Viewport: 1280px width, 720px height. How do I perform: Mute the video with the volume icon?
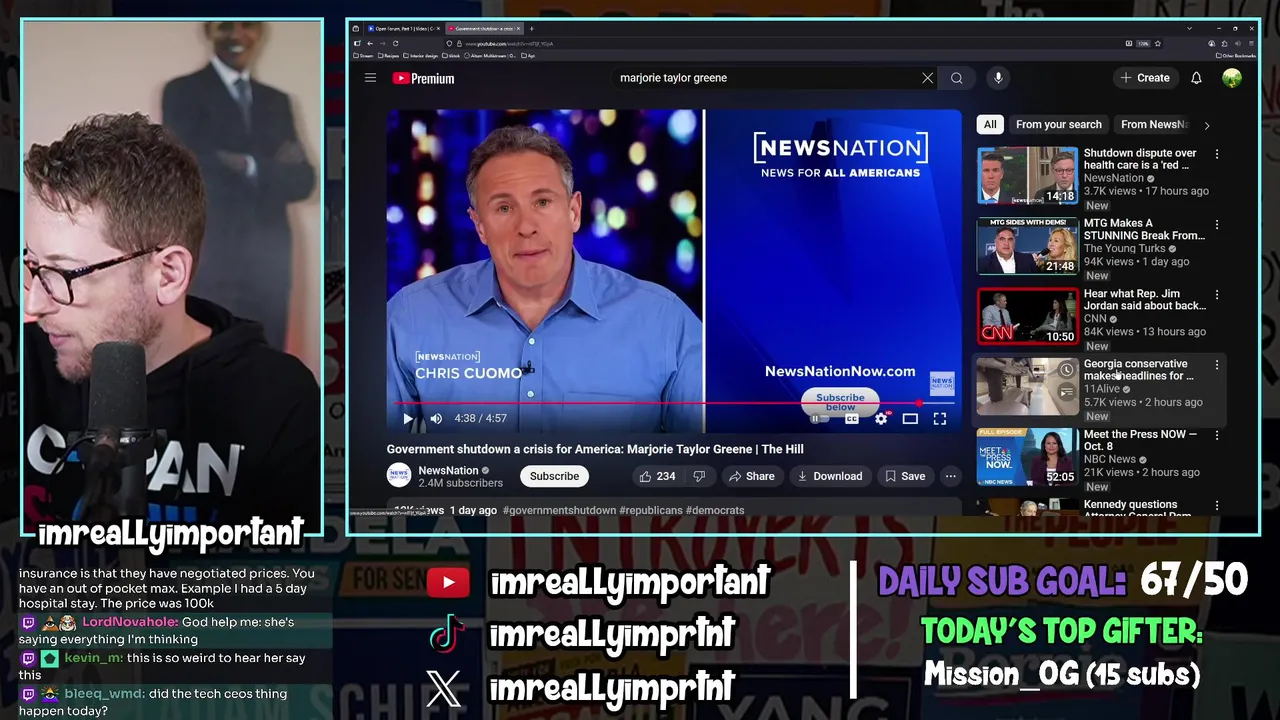tap(436, 419)
